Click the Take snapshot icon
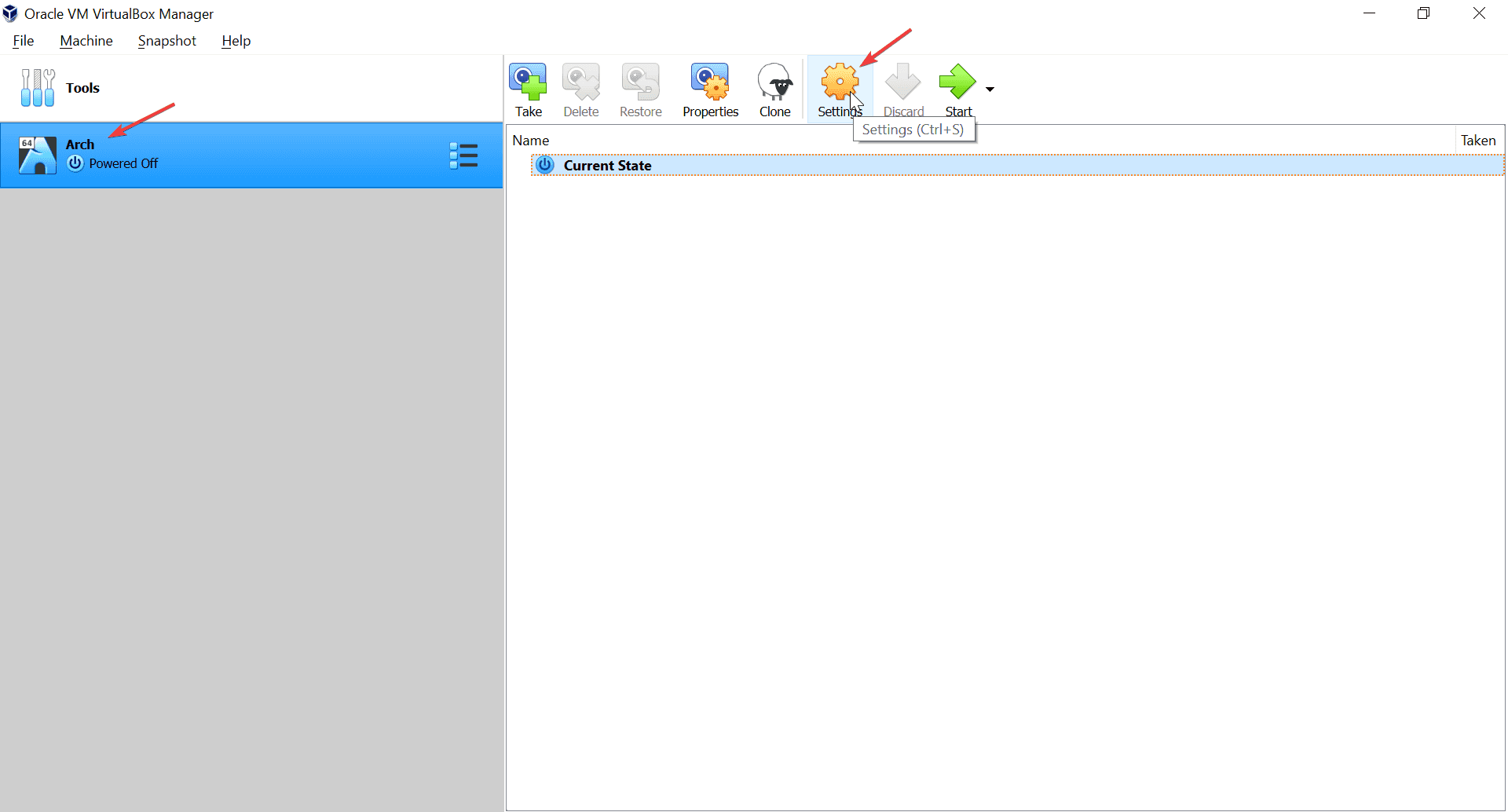 point(529,82)
